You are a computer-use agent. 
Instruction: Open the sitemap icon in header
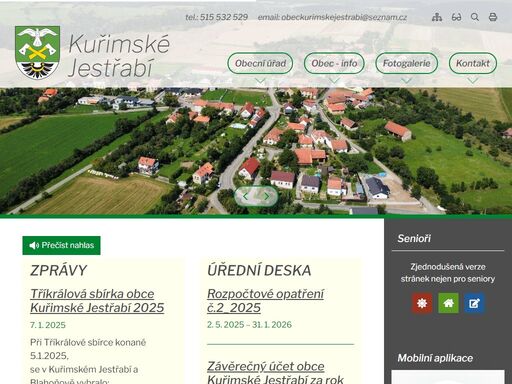(437, 17)
